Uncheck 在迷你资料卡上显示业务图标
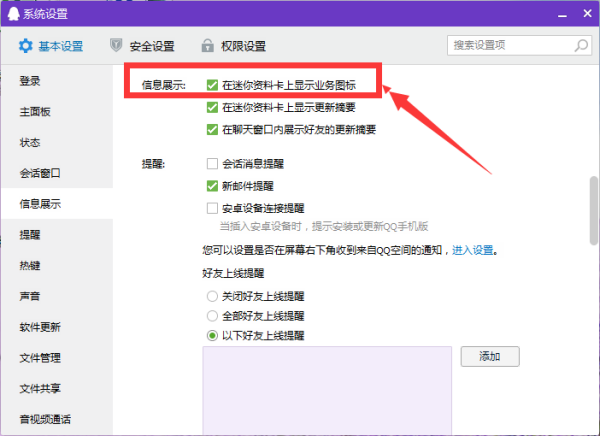The image size is (600, 436). [x=212, y=85]
